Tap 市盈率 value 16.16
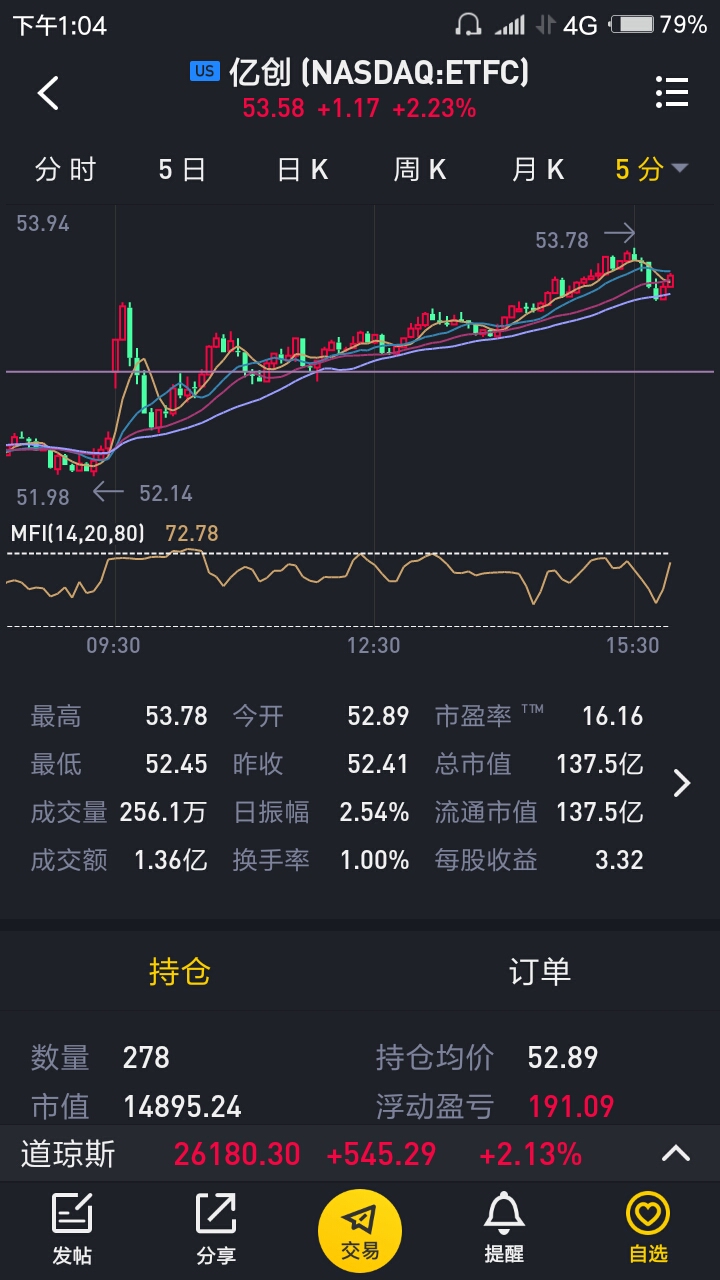The height and width of the screenshot is (1280, 720). pyautogui.click(x=613, y=716)
